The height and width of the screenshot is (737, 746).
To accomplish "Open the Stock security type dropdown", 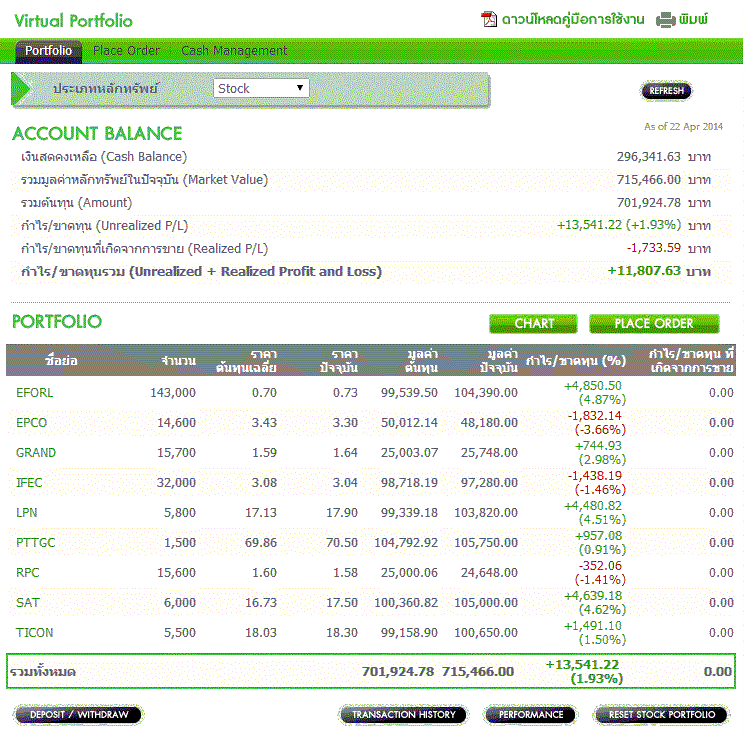I will [261, 88].
